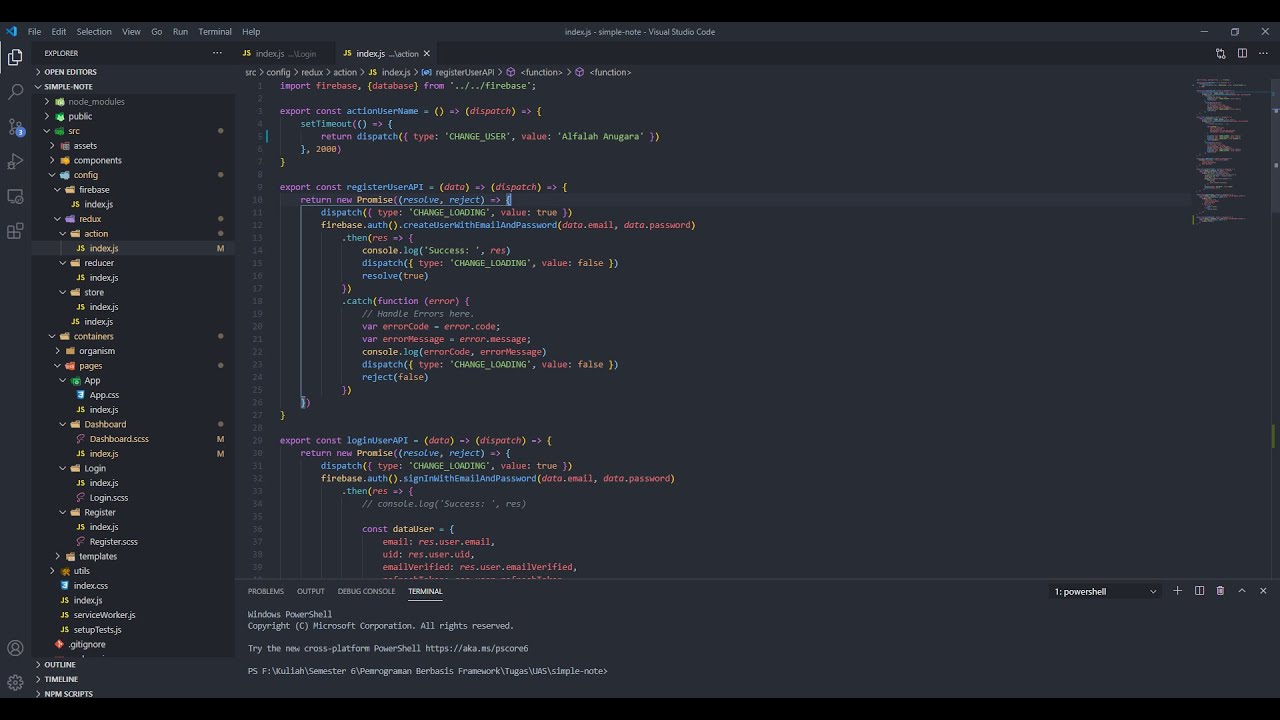
Task: Open App.css file in explorer
Action: click(x=104, y=395)
